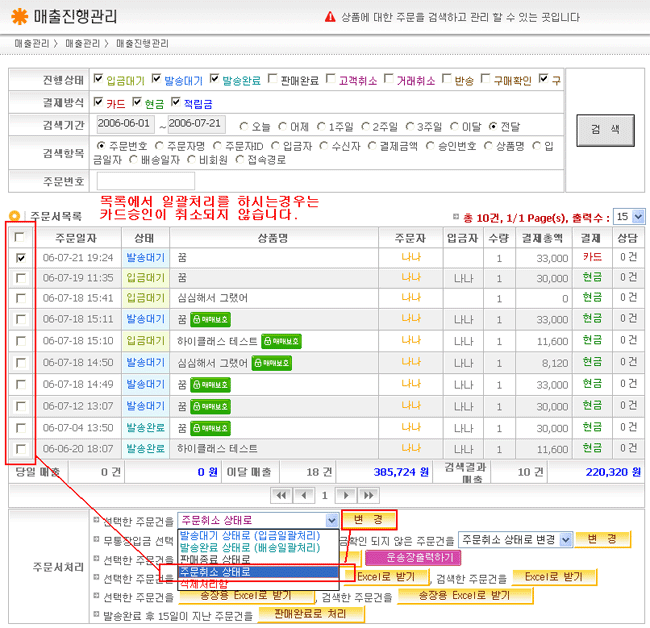The width and height of the screenshot is (650, 628).
Task: Select the 1주일 search period radio
Action: point(322,125)
